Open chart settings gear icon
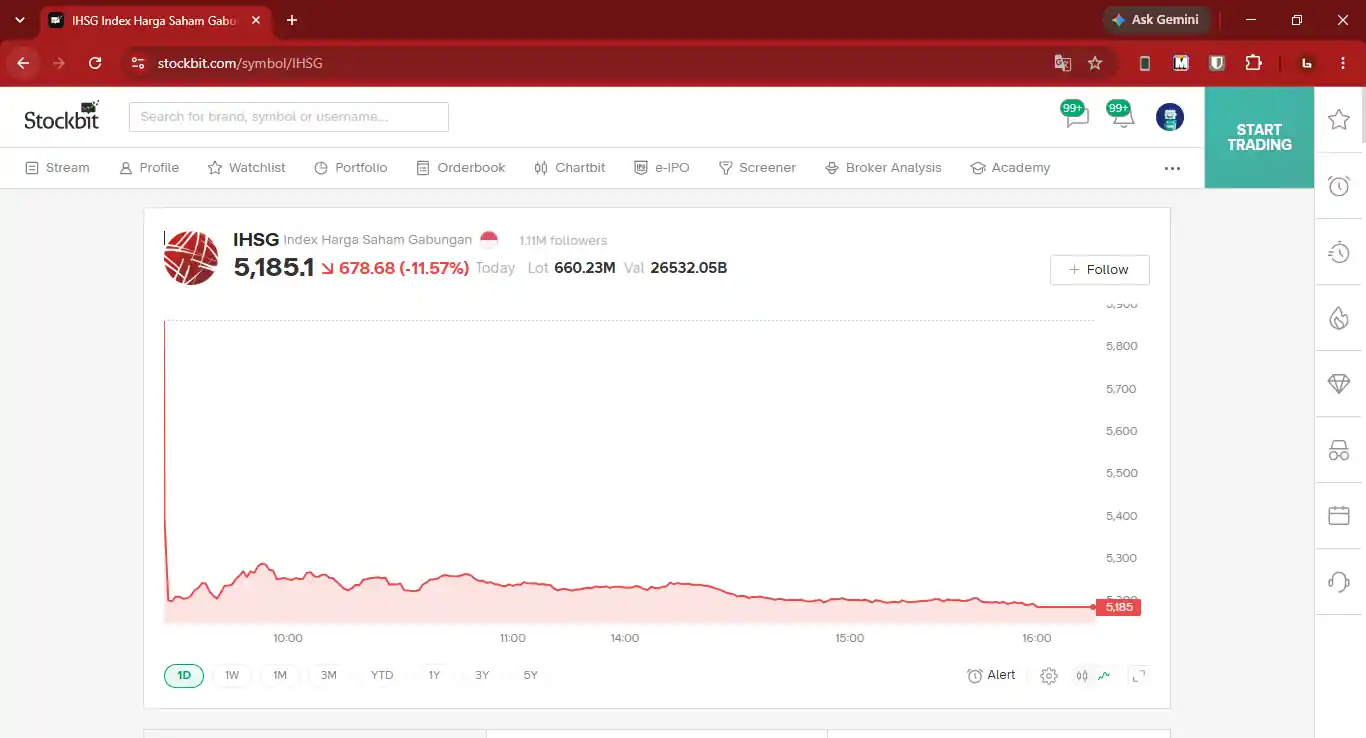 coord(1049,676)
